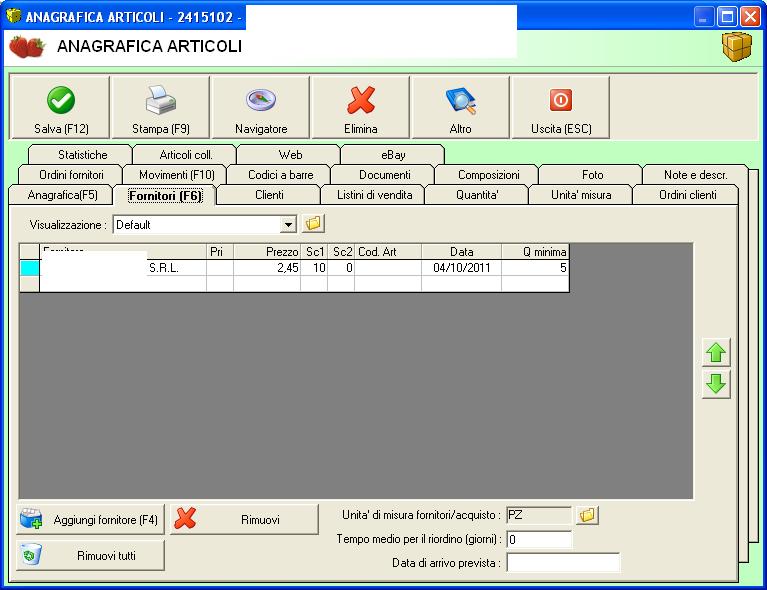Click the printer Stampa (F9) icon
The width and height of the screenshot is (767, 590).
161,100
